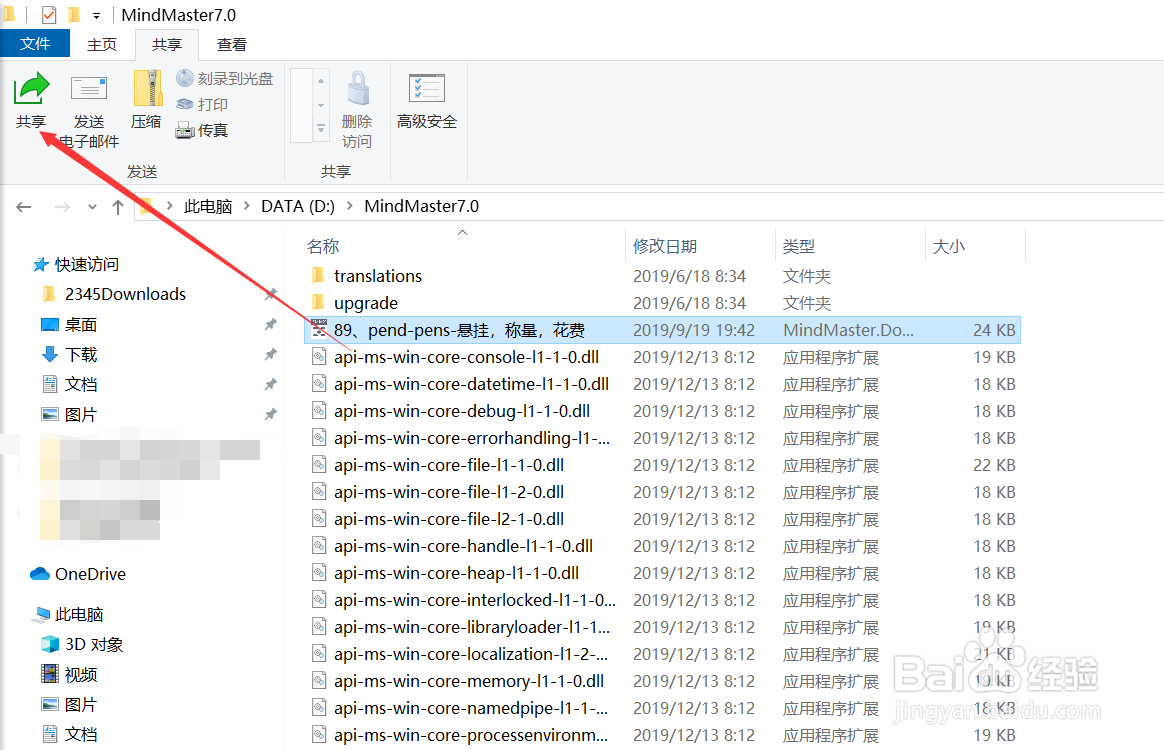The image size is (1164, 750).
Task: Click the Fax command in ribbon
Action: coord(202,131)
